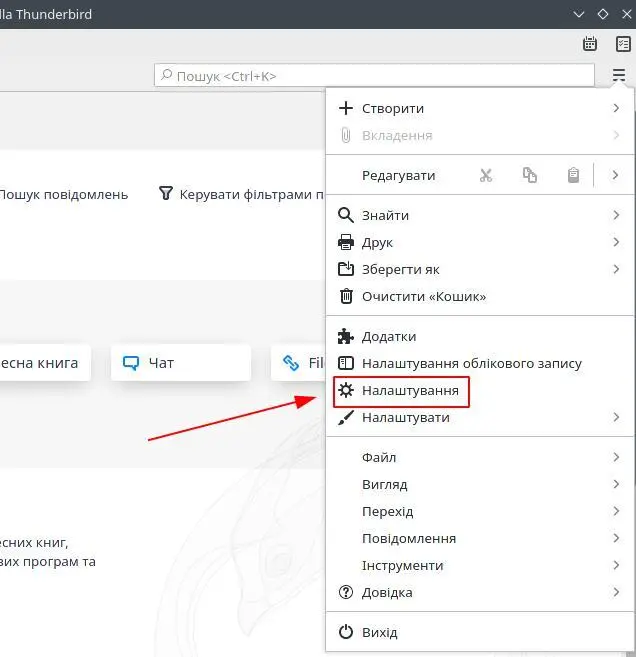The image size is (636, 657).
Task: Expand the Вигляд submenu chevron
Action: (616, 484)
